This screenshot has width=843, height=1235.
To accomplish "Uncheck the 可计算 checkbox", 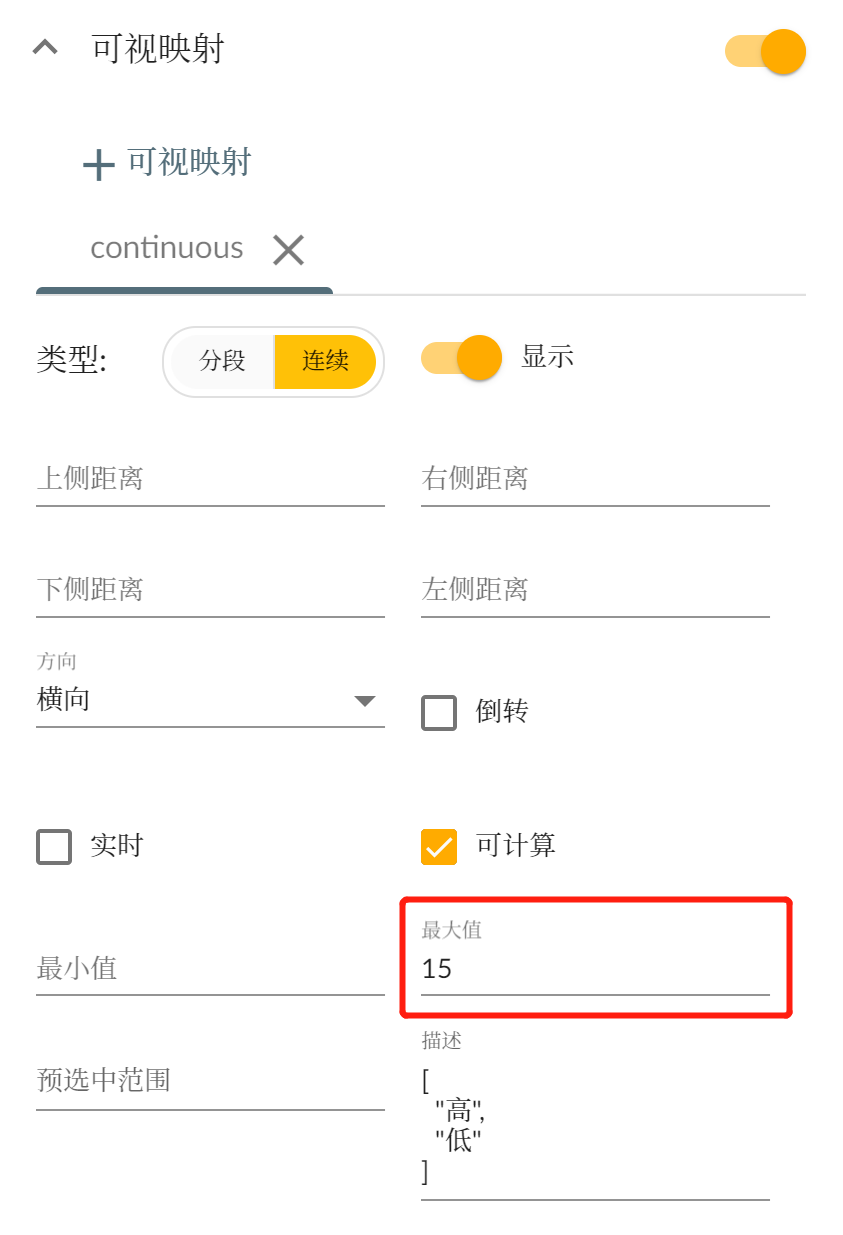I will point(439,847).
